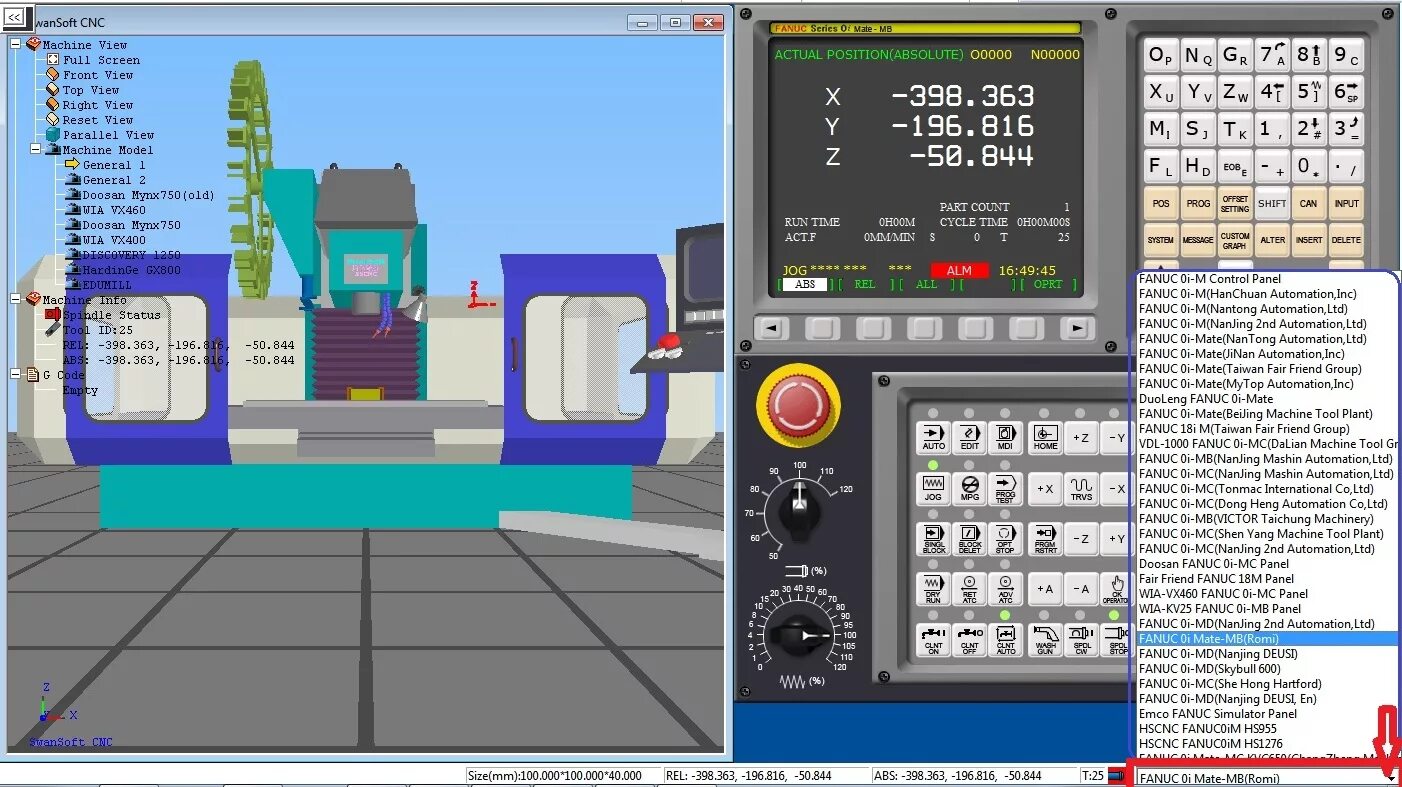
Task: Toggle AUTO mode key
Action: (x=933, y=438)
